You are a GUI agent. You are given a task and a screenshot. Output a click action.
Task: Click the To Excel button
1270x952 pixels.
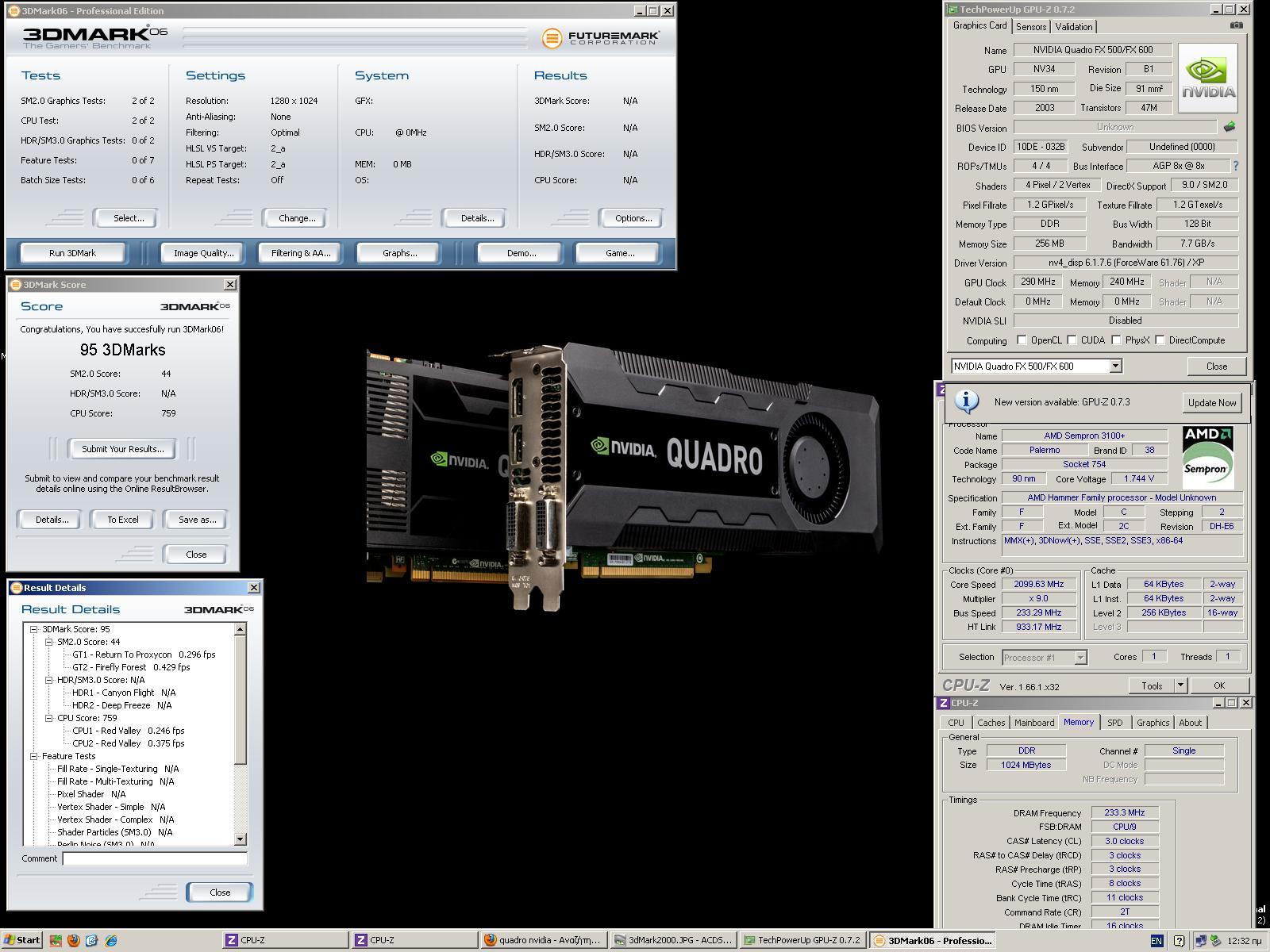[123, 520]
